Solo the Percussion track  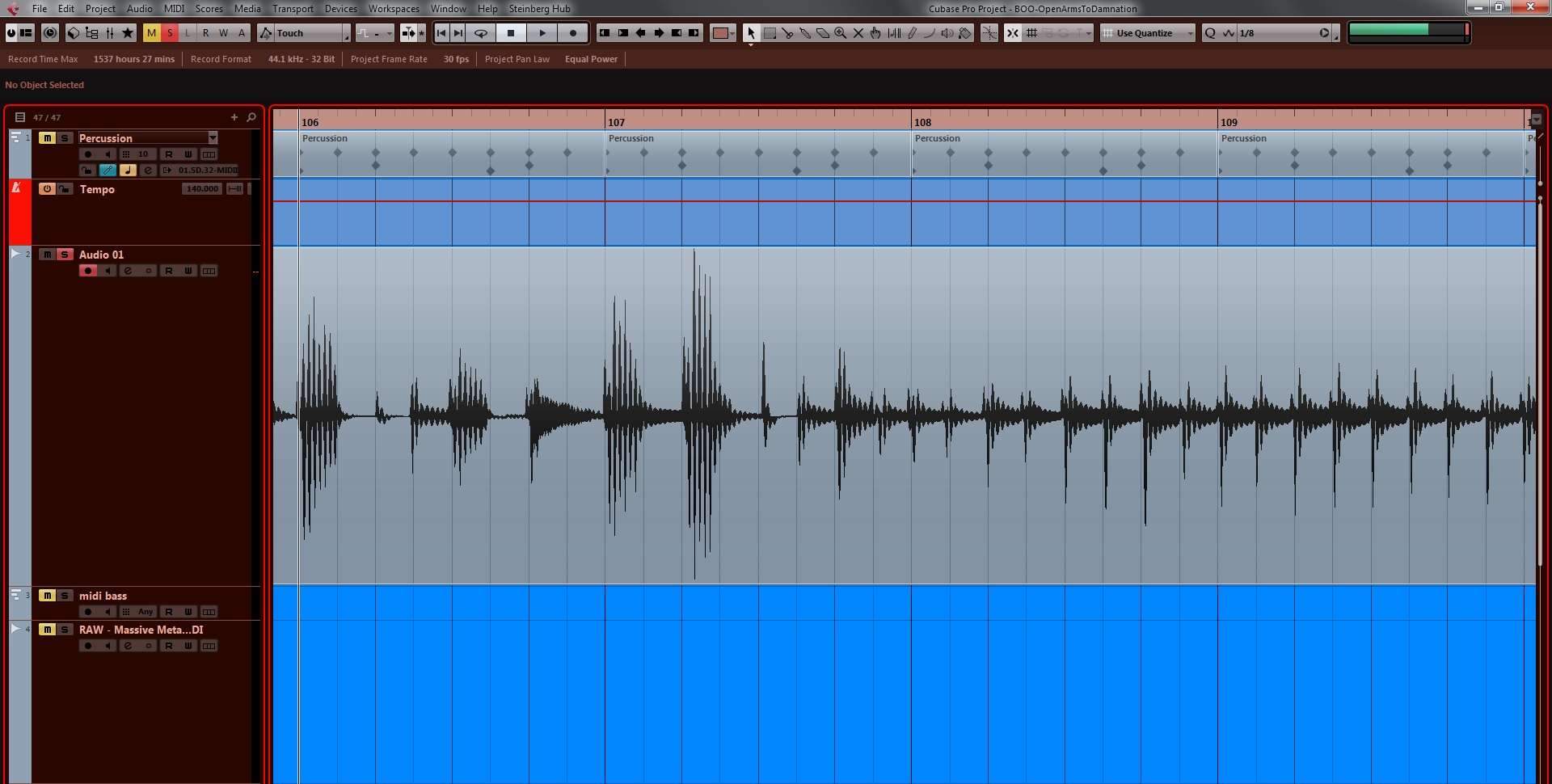point(65,138)
